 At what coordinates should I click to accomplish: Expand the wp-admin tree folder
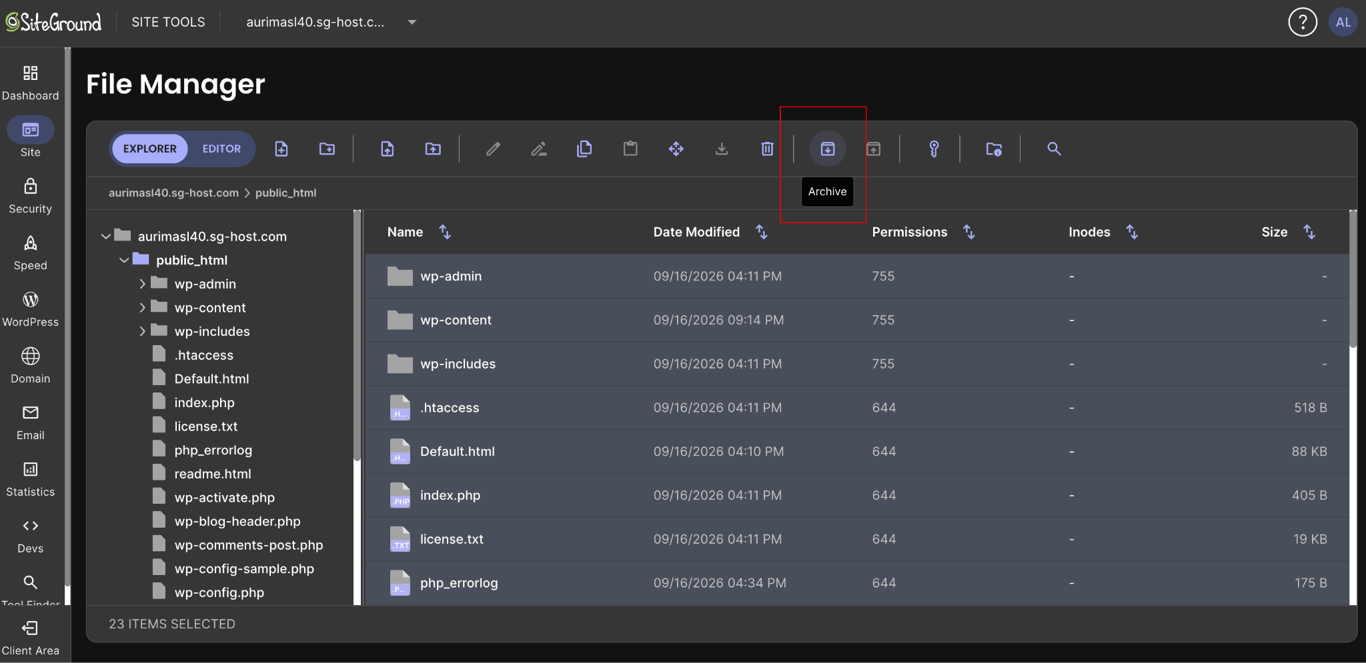point(142,284)
